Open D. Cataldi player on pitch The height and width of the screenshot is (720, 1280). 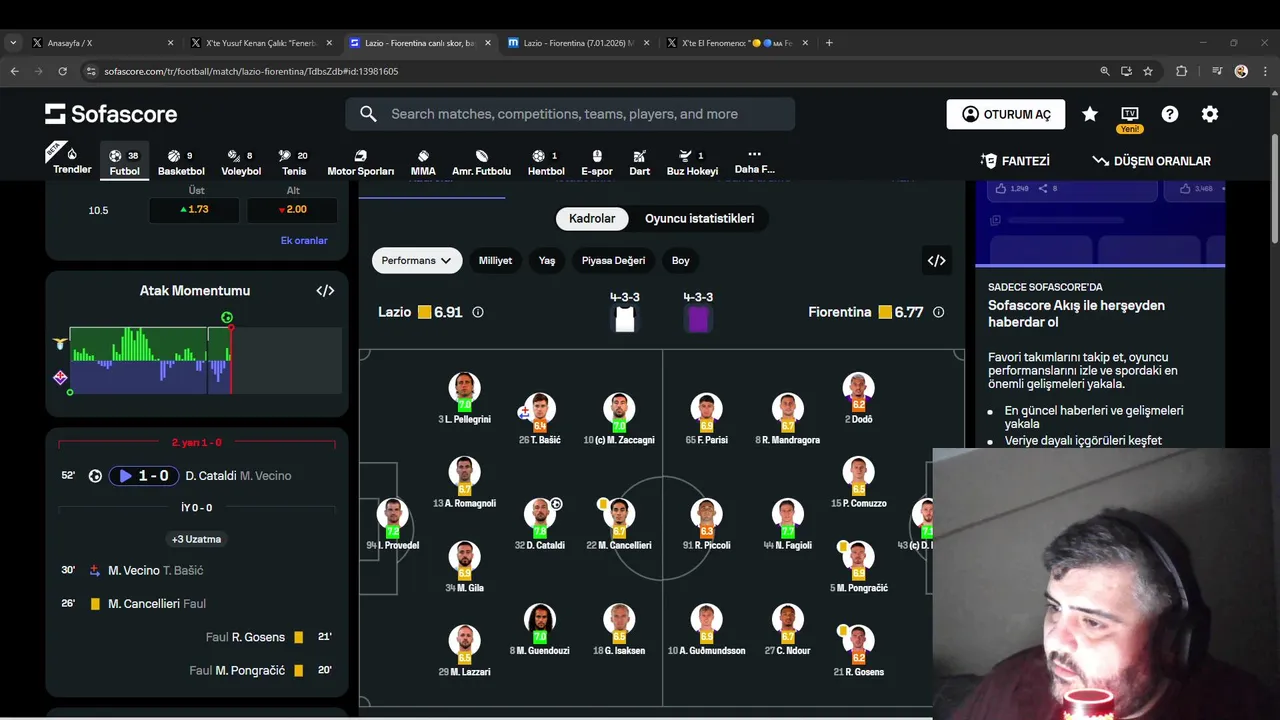(540, 524)
